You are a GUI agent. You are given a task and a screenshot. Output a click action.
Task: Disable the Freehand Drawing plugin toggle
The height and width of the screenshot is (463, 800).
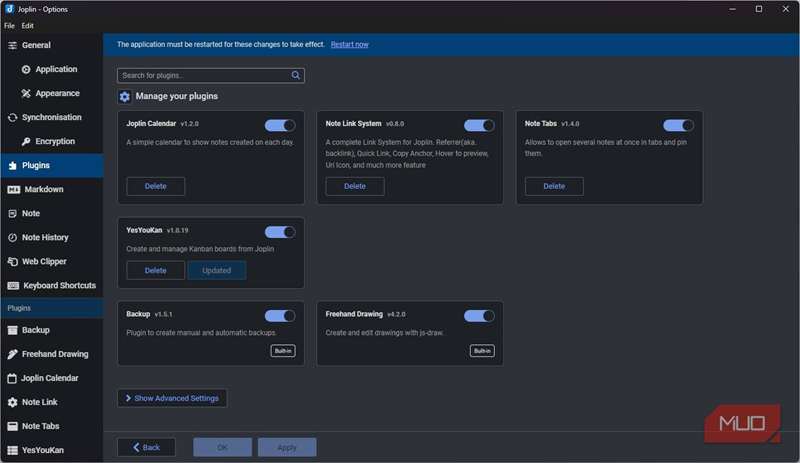pyautogui.click(x=479, y=316)
